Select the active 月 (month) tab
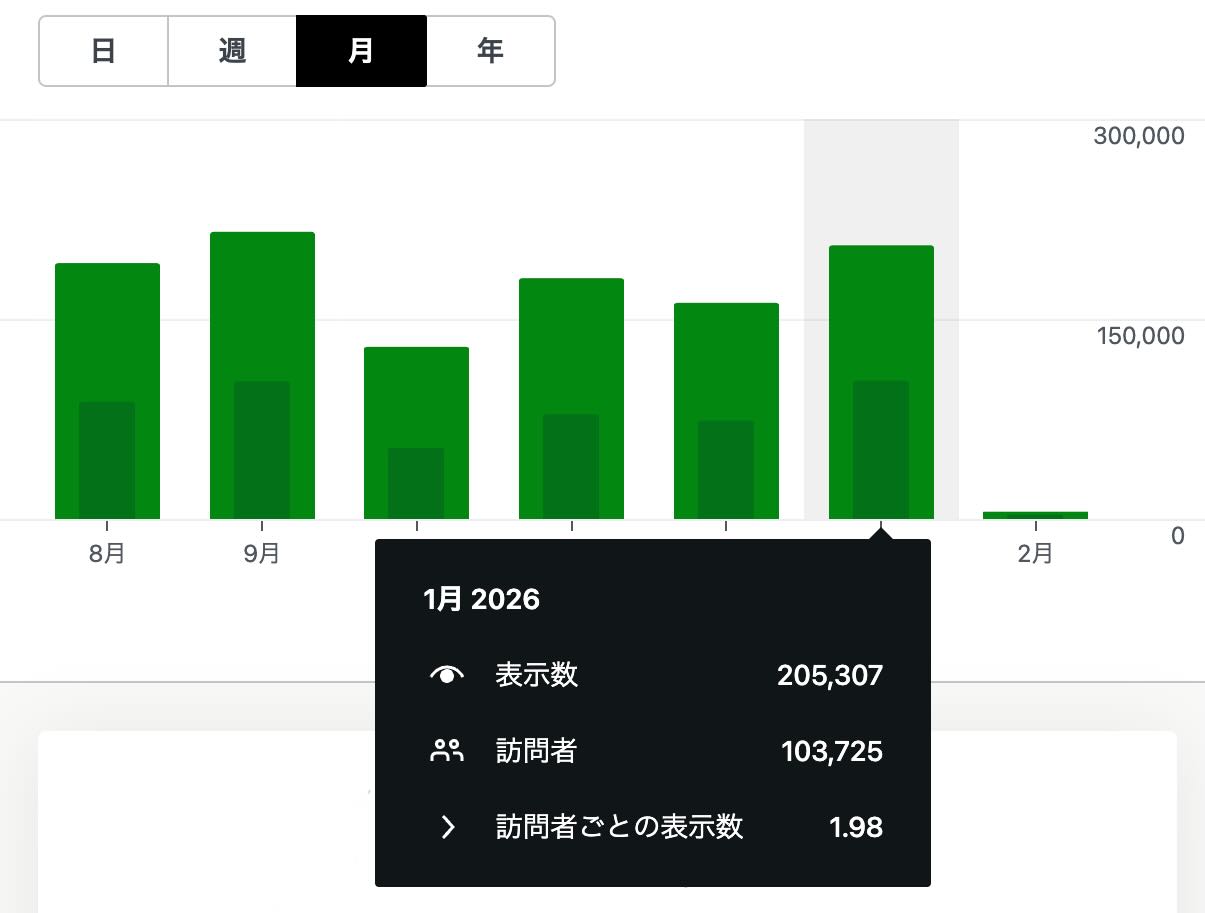The width and height of the screenshot is (1205, 913). click(361, 51)
